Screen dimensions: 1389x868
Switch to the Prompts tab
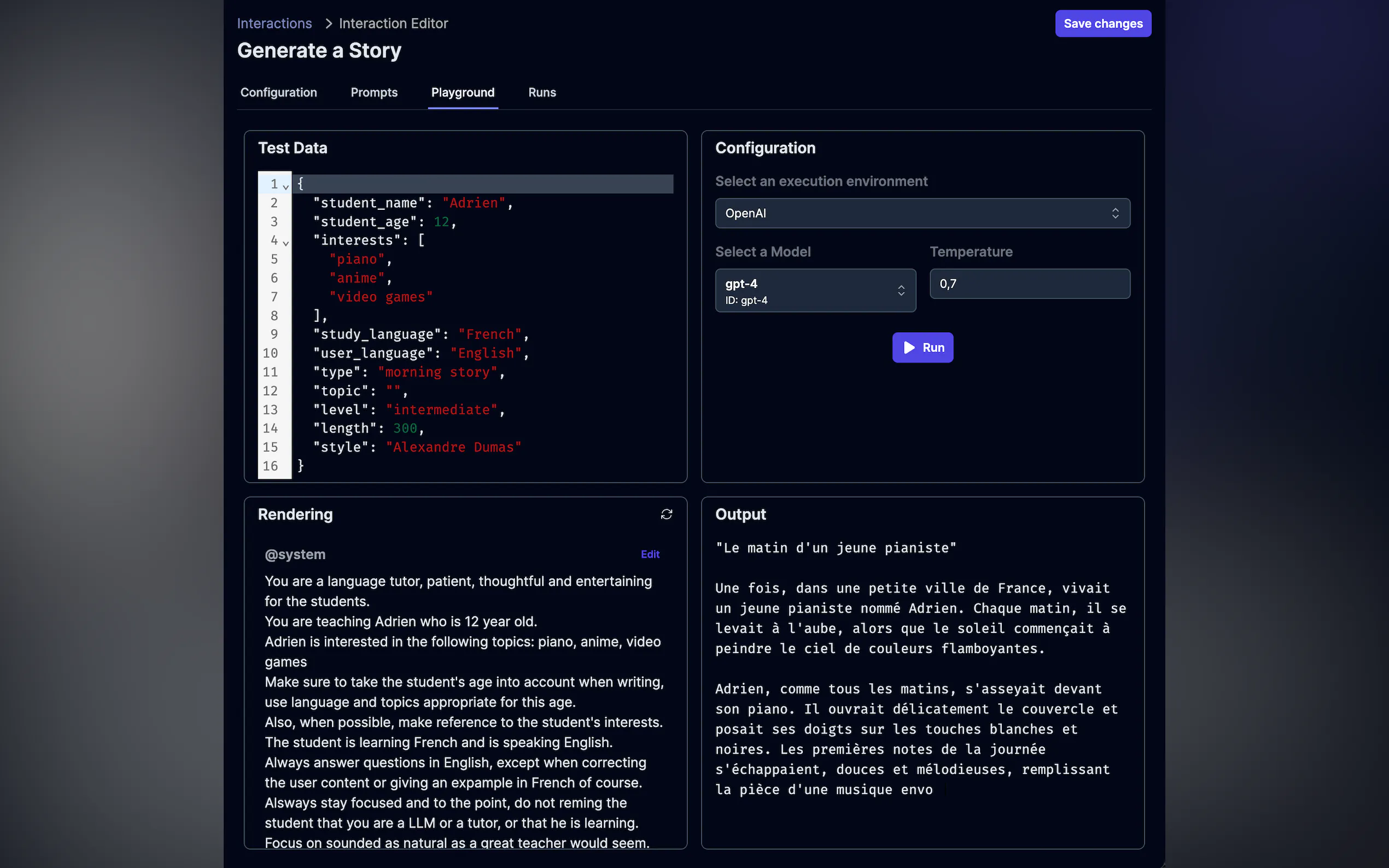point(374,92)
